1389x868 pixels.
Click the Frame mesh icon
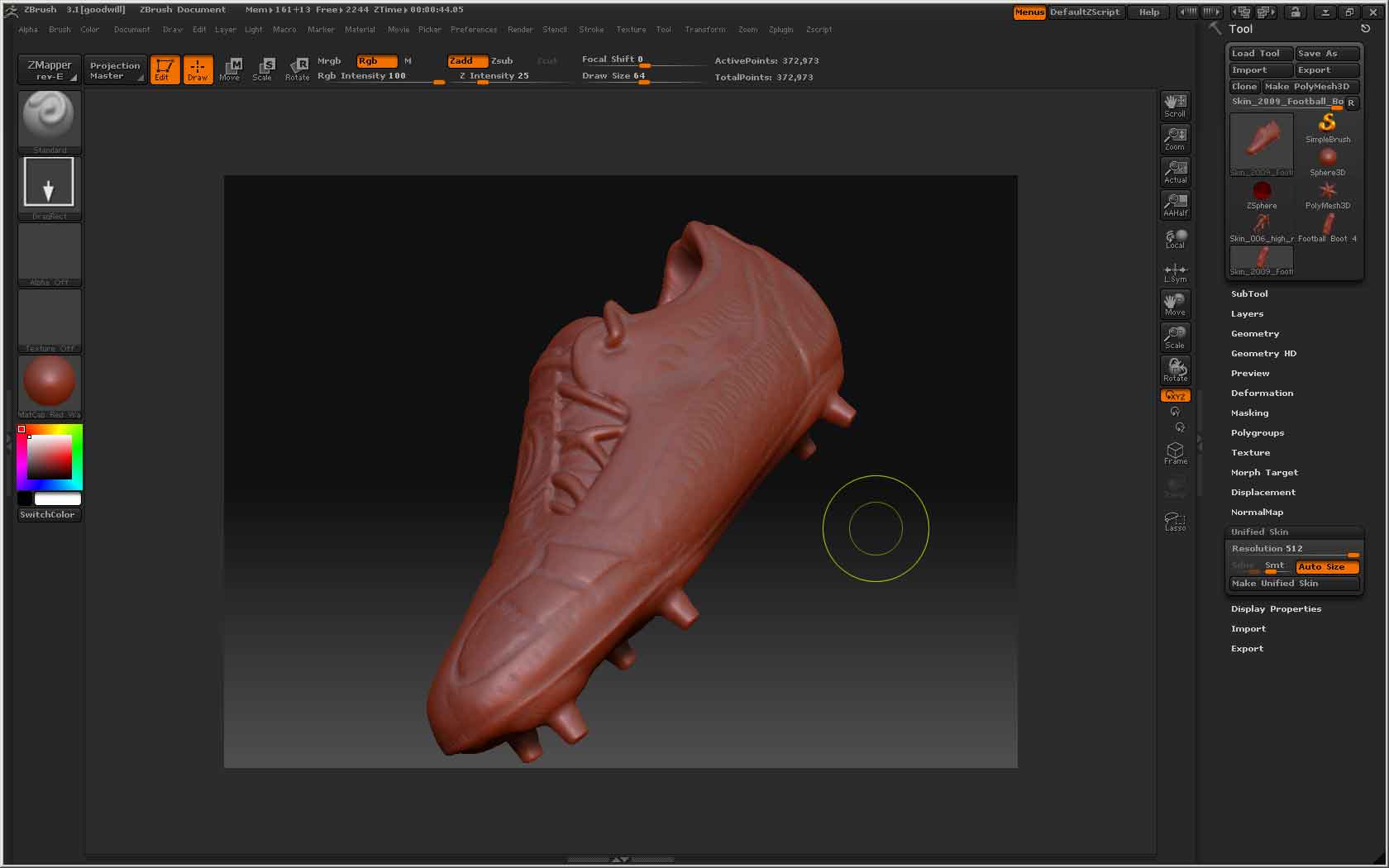[x=1175, y=453]
